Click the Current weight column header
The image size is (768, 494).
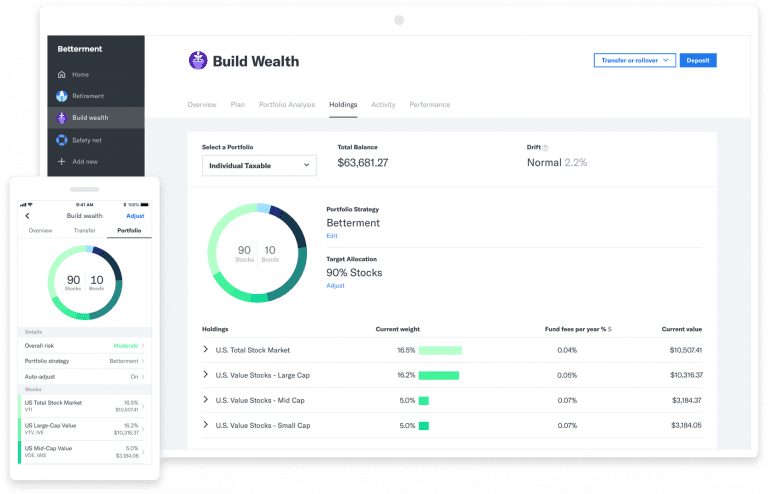[397, 329]
